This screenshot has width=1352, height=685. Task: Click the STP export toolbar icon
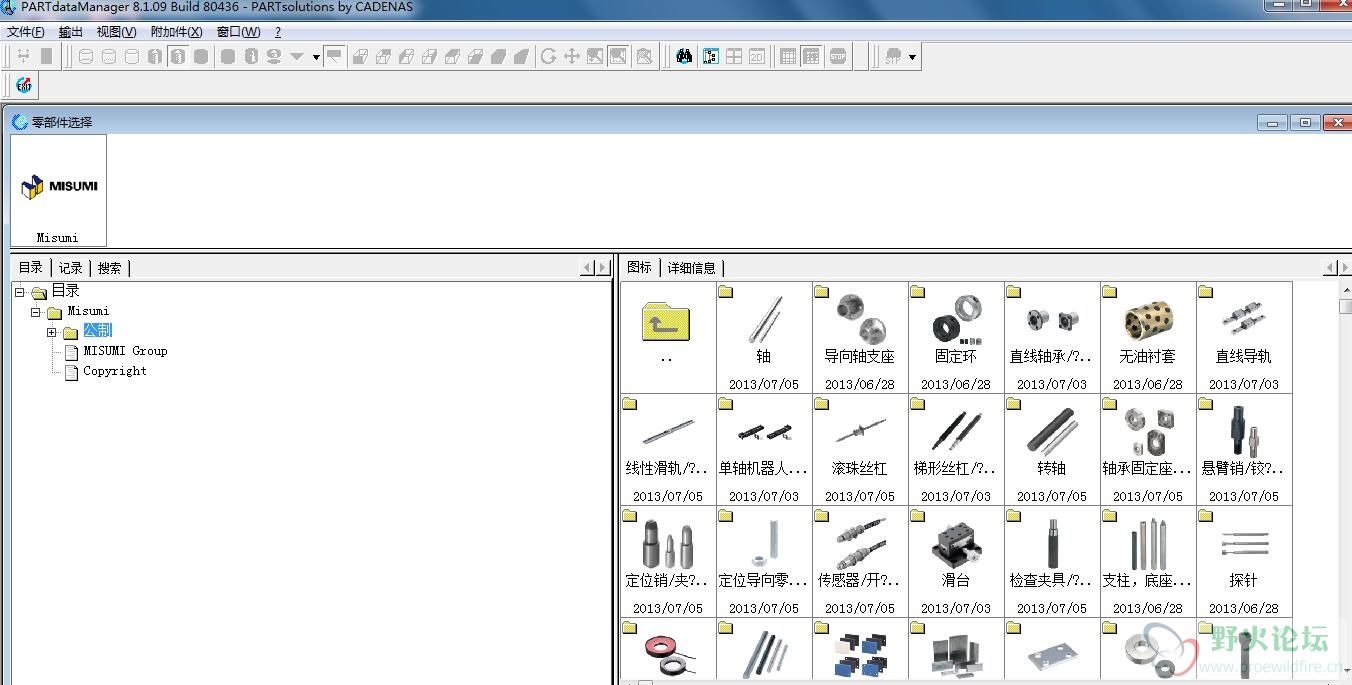click(893, 56)
